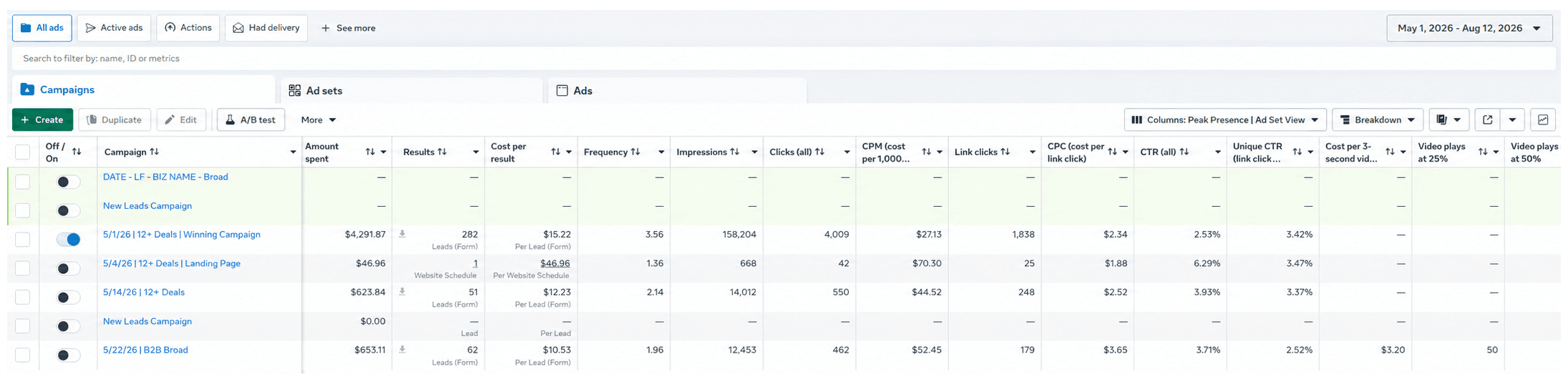
Task: Click the Ad sets grid icon
Action: [294, 90]
